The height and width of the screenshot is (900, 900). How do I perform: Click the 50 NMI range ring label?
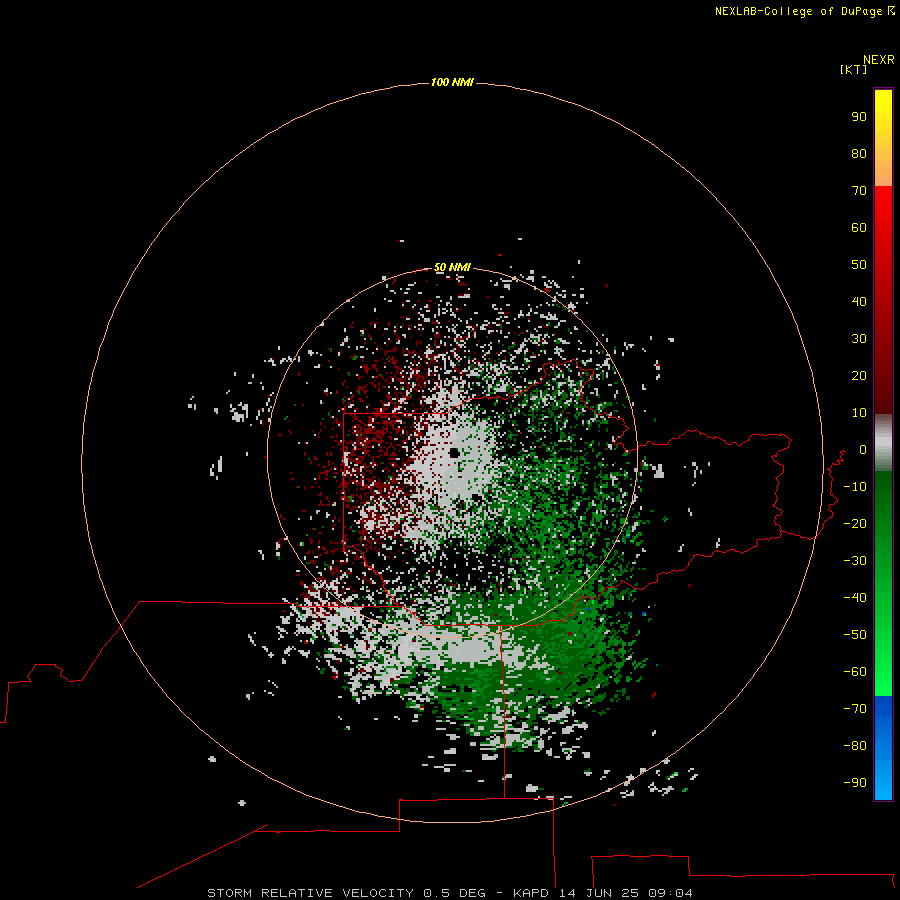pyautogui.click(x=452, y=267)
